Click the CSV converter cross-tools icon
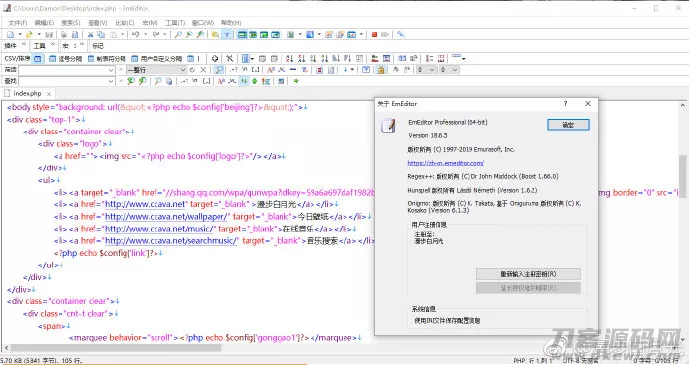Image resolution: width=690 pixels, height=365 pixels. click(x=230, y=58)
